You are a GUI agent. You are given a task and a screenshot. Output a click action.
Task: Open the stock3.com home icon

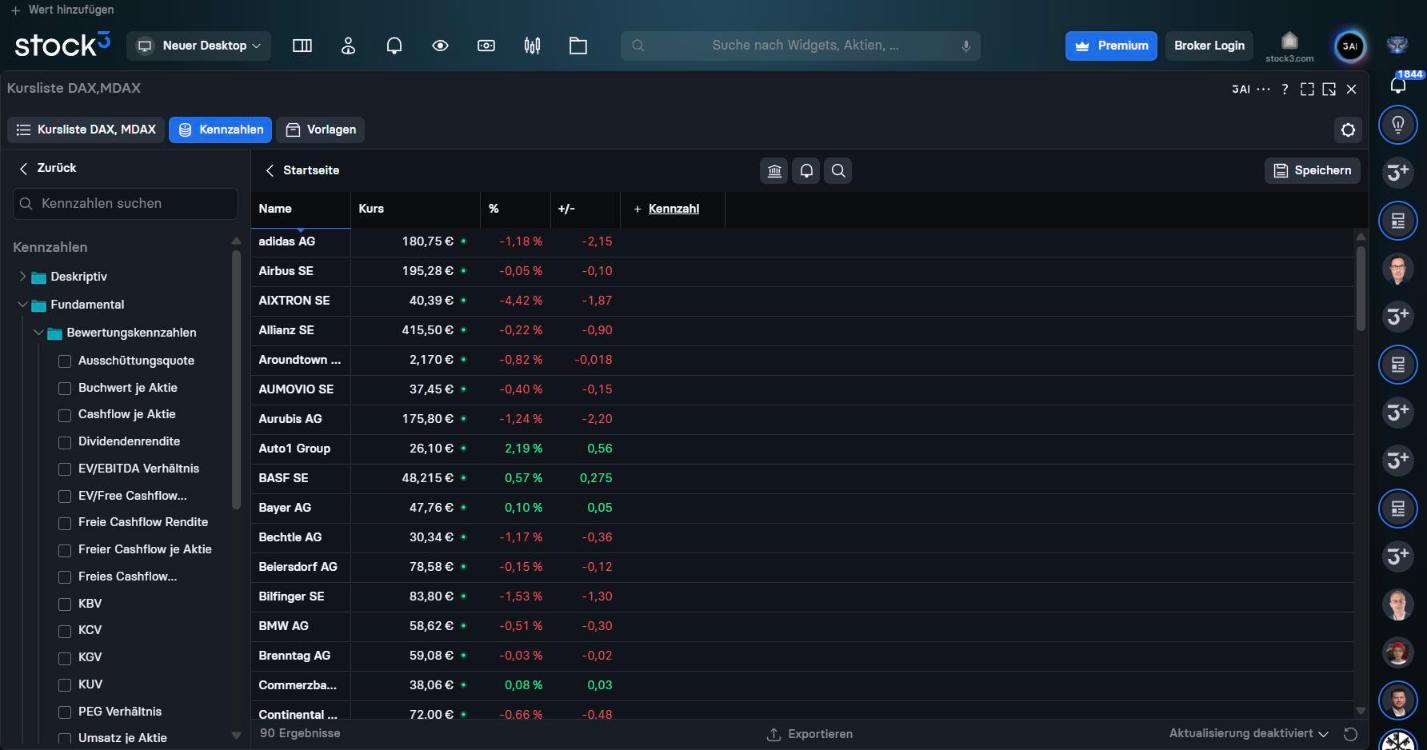coord(1289,45)
